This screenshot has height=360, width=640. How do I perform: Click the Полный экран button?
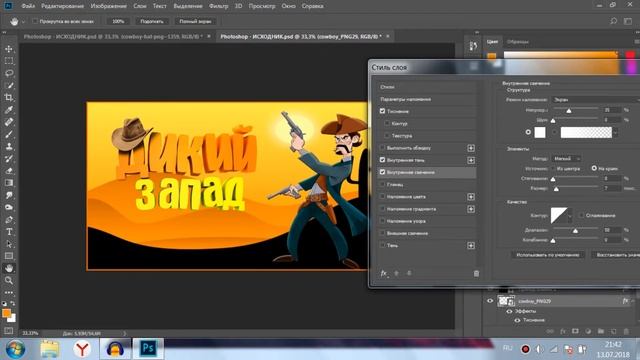tap(196, 21)
